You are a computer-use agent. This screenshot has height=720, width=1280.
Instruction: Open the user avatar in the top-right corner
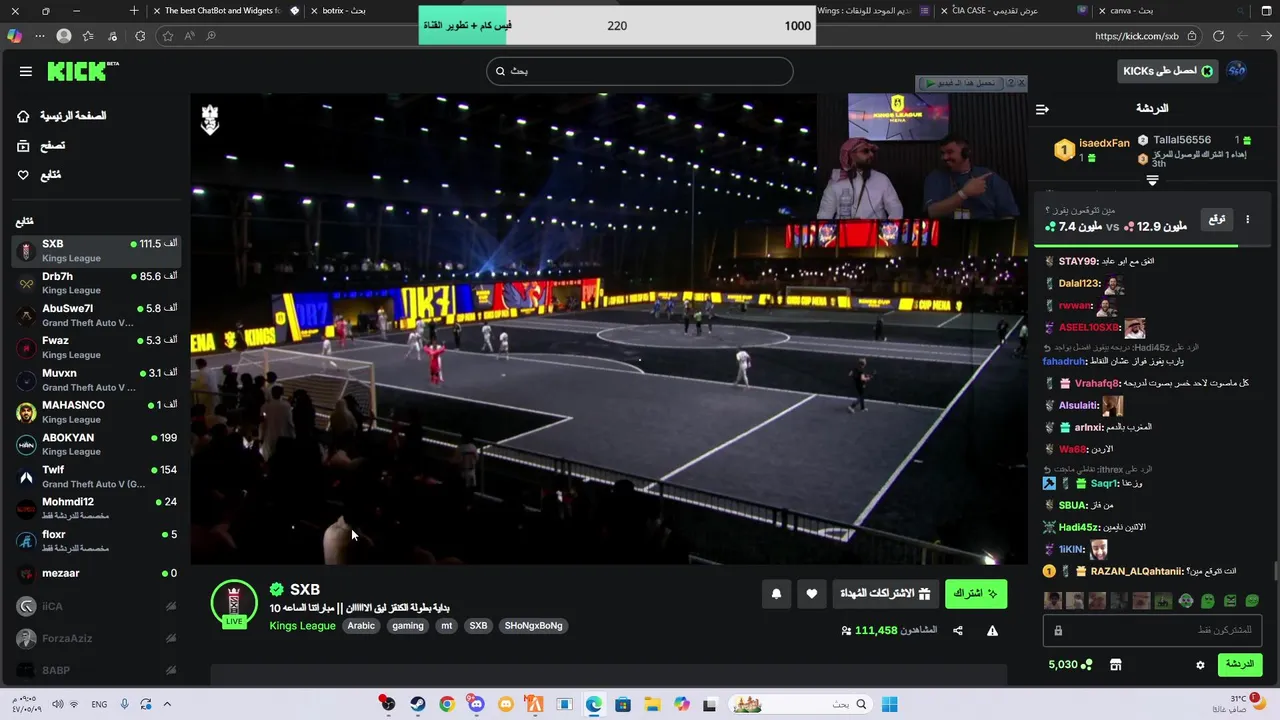point(1237,70)
